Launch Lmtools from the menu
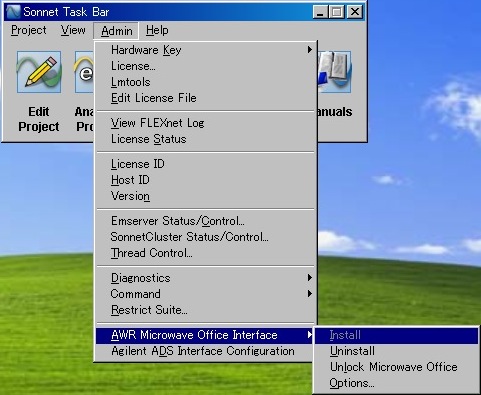The height and width of the screenshot is (395, 481). (x=205, y=82)
